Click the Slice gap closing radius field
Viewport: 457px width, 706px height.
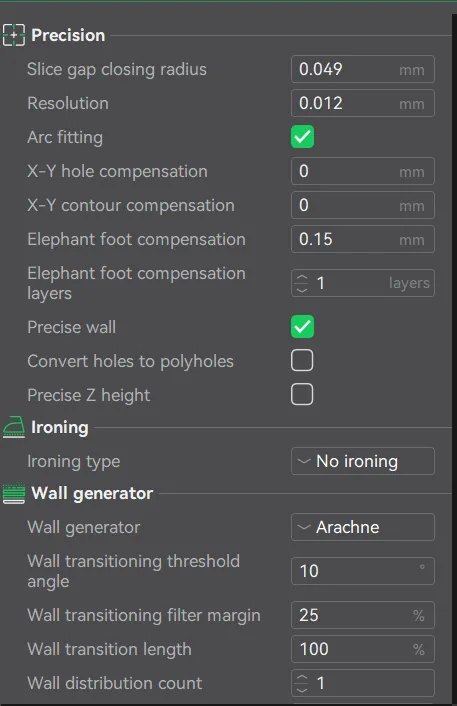[x=363, y=69]
